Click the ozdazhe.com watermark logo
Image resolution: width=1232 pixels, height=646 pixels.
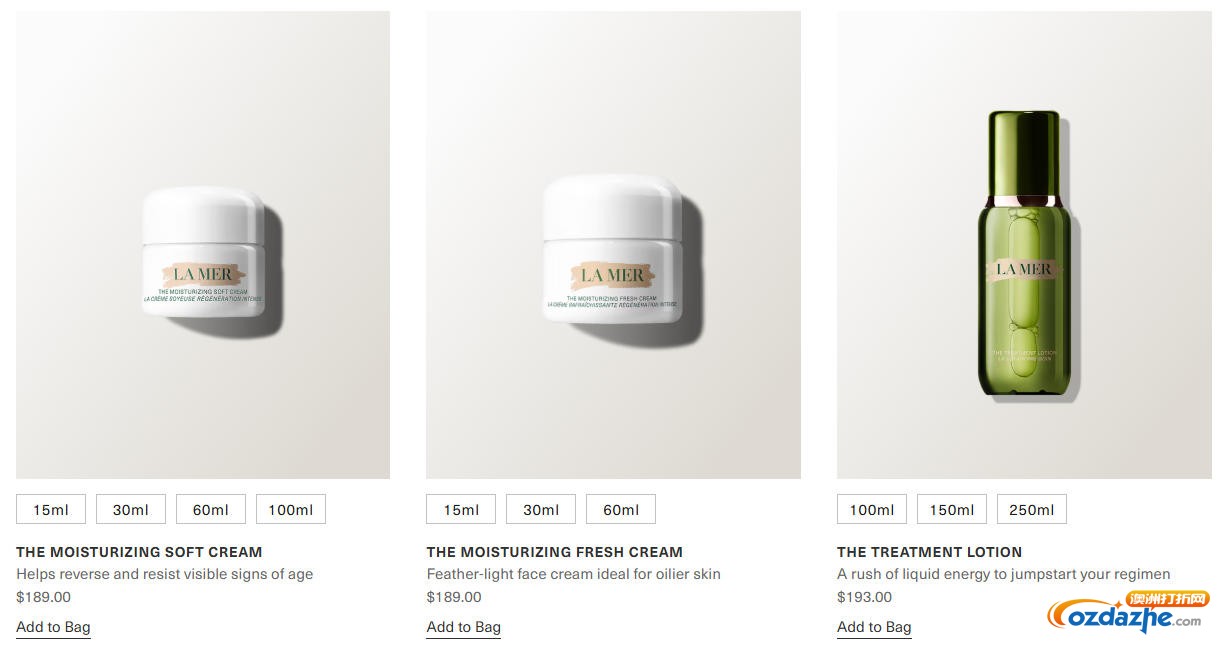1129,613
